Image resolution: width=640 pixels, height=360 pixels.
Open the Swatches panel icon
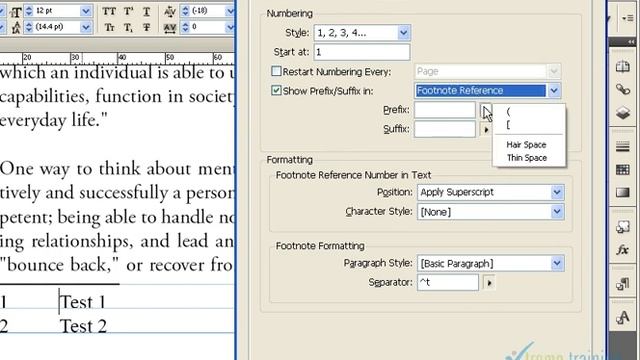pyautogui.click(x=622, y=169)
